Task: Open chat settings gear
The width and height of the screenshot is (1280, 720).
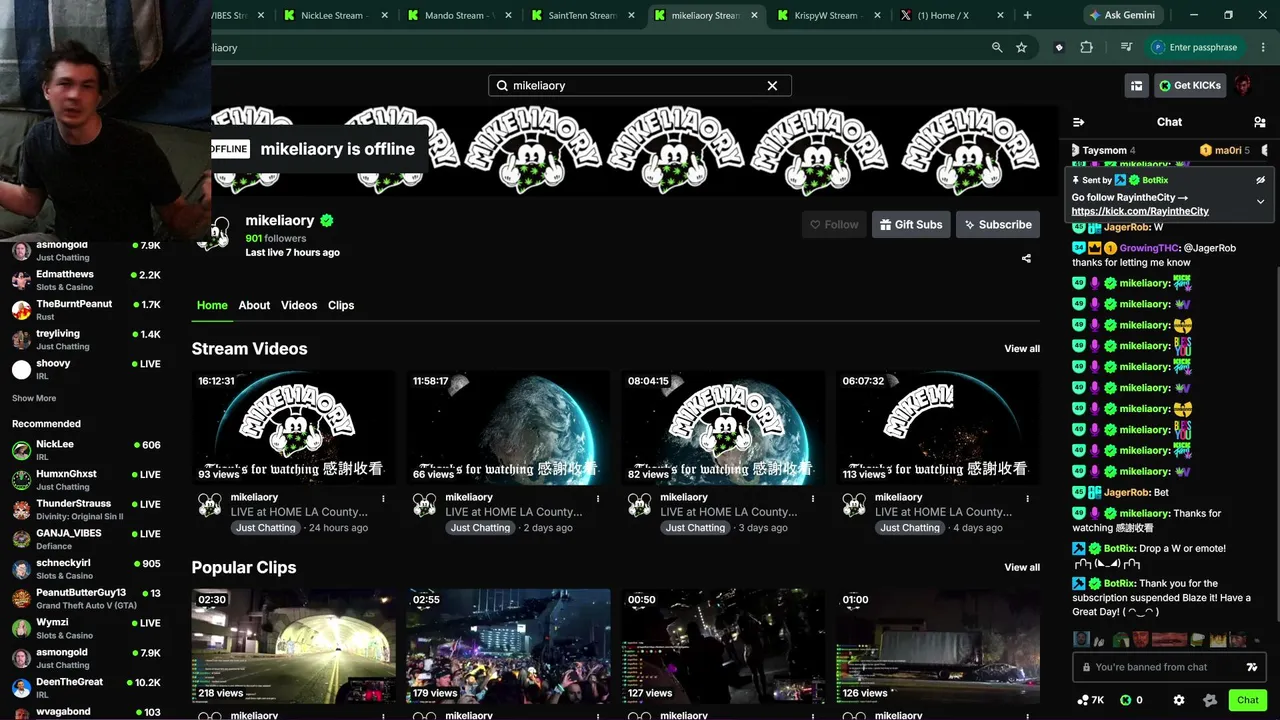Action: click(x=1179, y=700)
